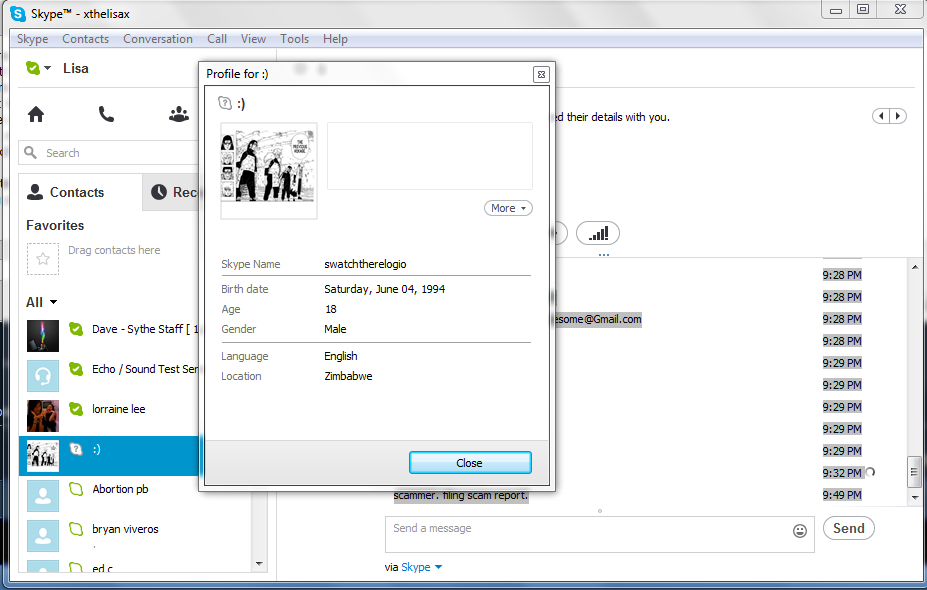Click the favorites star placeholder
The height and width of the screenshot is (590, 927).
[x=43, y=259]
